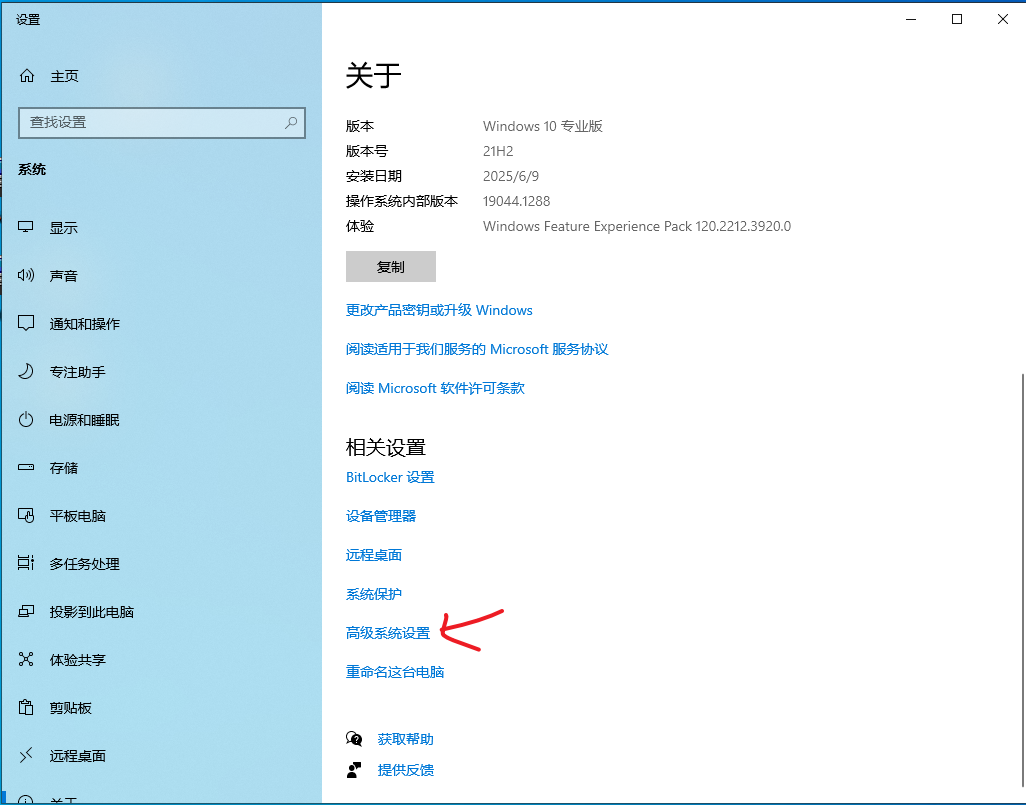1026x805 pixels.
Task: Click the 通知和操作 message icon
Action: (26, 323)
